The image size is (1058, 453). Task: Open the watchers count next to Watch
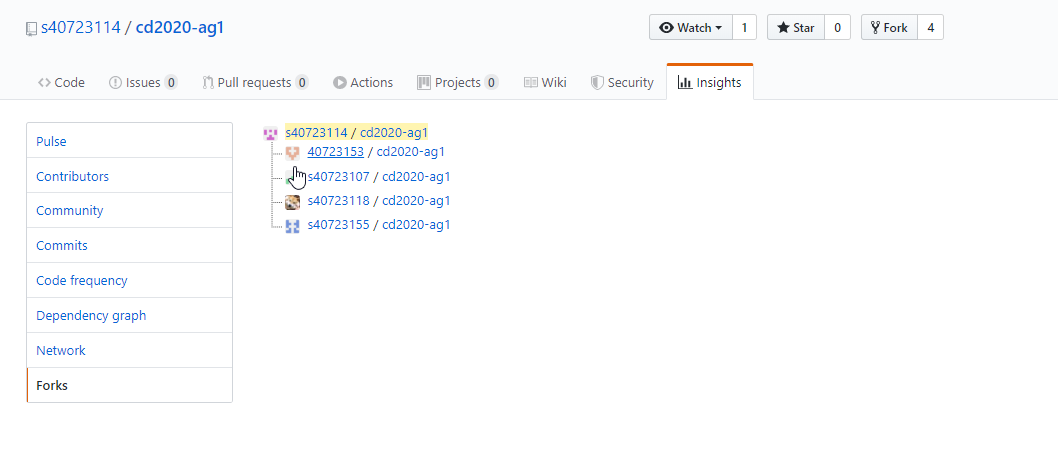point(744,28)
